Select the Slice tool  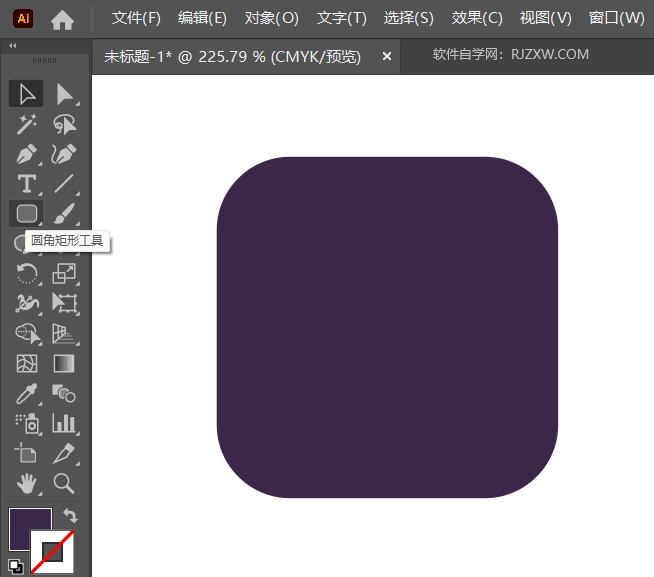pyautogui.click(x=64, y=454)
